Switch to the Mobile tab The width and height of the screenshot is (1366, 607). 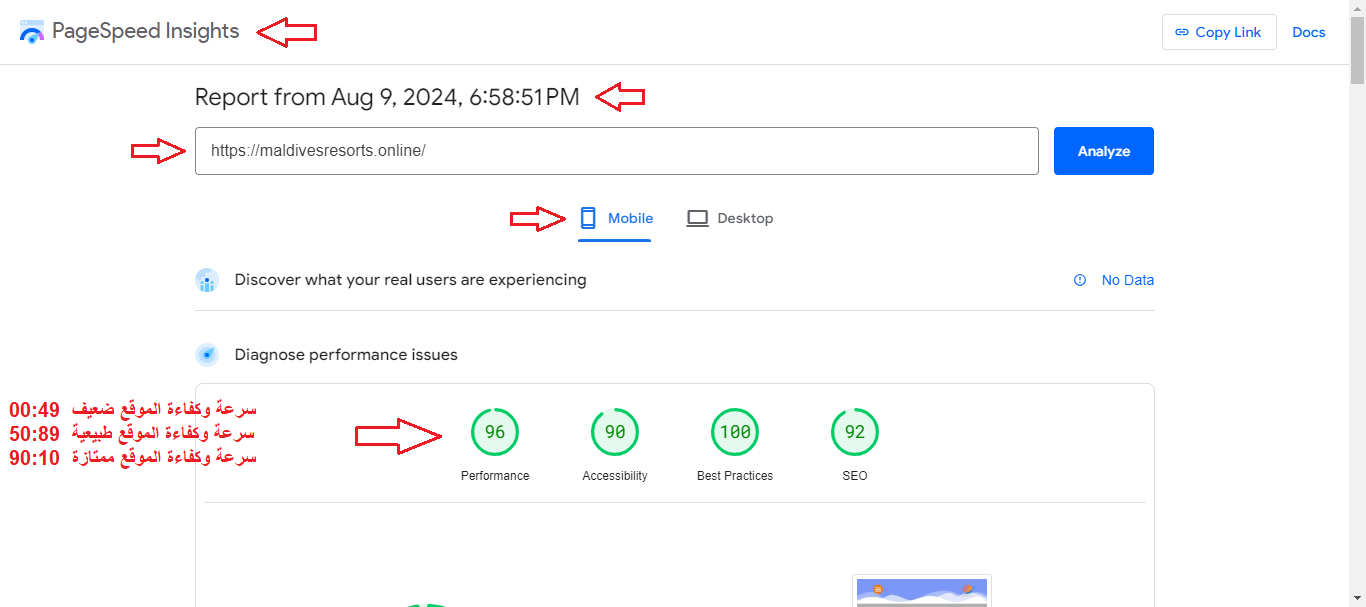(615, 218)
